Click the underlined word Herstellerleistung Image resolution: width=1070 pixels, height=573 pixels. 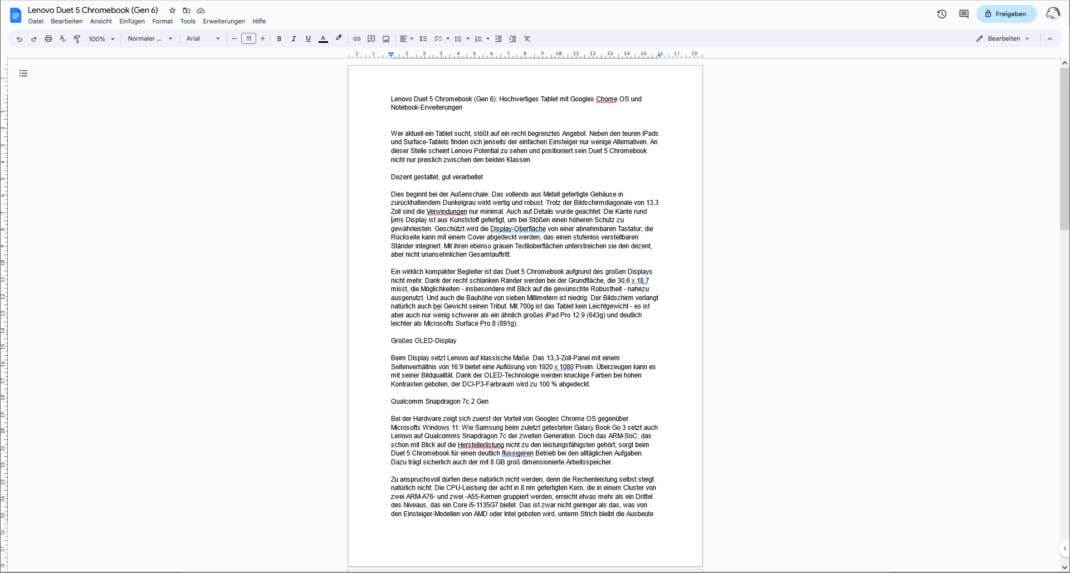[480, 445]
